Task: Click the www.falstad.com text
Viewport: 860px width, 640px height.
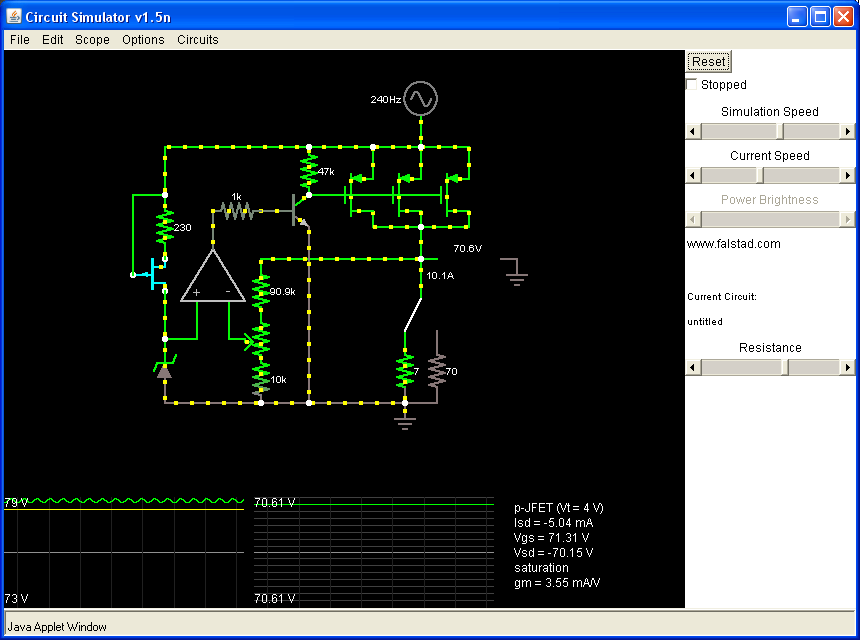Action: (x=733, y=244)
